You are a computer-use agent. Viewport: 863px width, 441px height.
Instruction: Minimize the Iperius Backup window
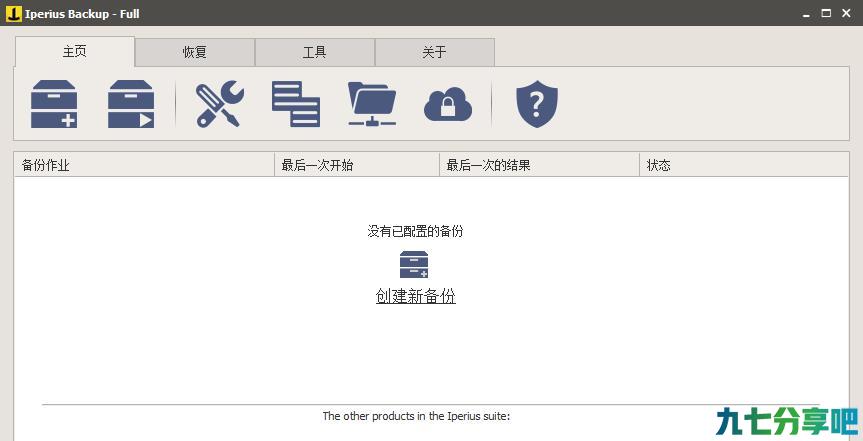click(x=807, y=14)
